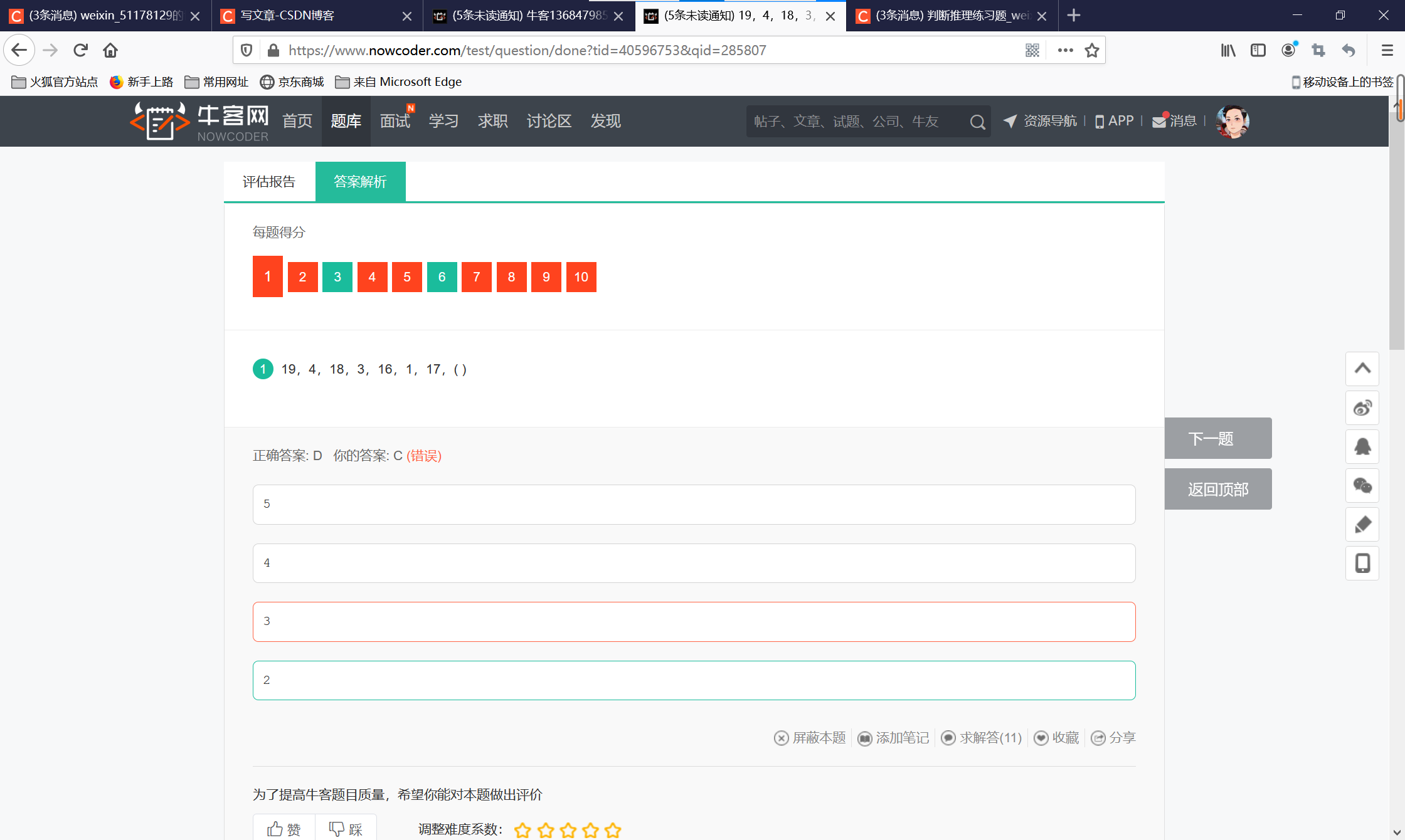Click 添加笔记 to add a note
1405x840 pixels.
click(x=893, y=738)
